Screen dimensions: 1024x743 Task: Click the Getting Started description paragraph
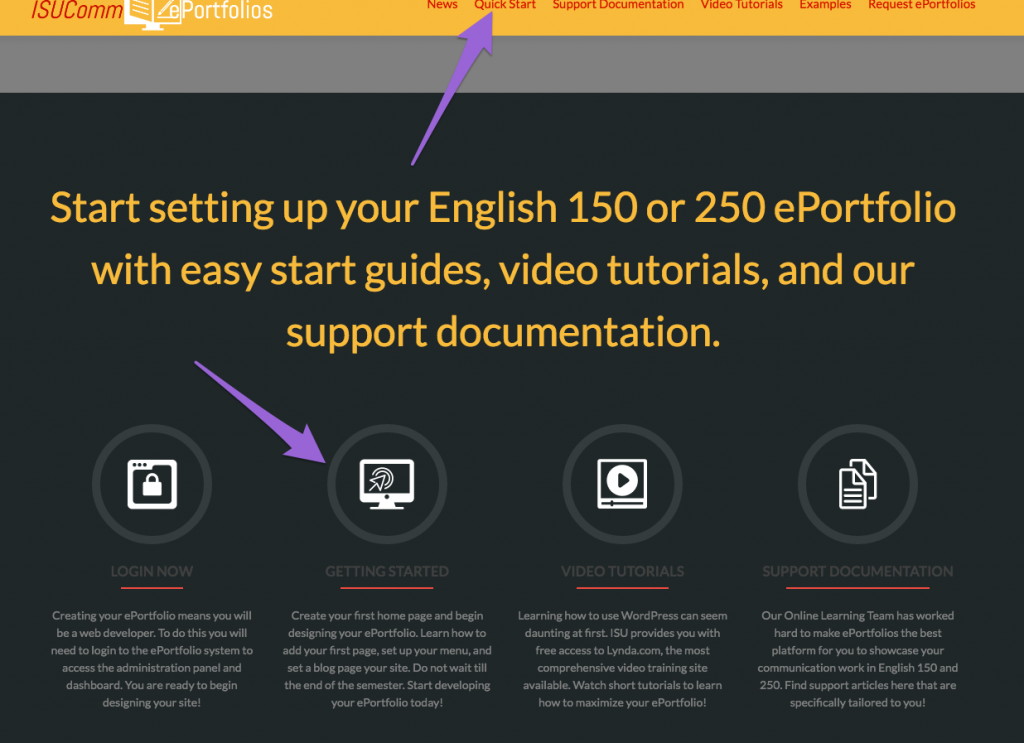pyautogui.click(x=387, y=659)
